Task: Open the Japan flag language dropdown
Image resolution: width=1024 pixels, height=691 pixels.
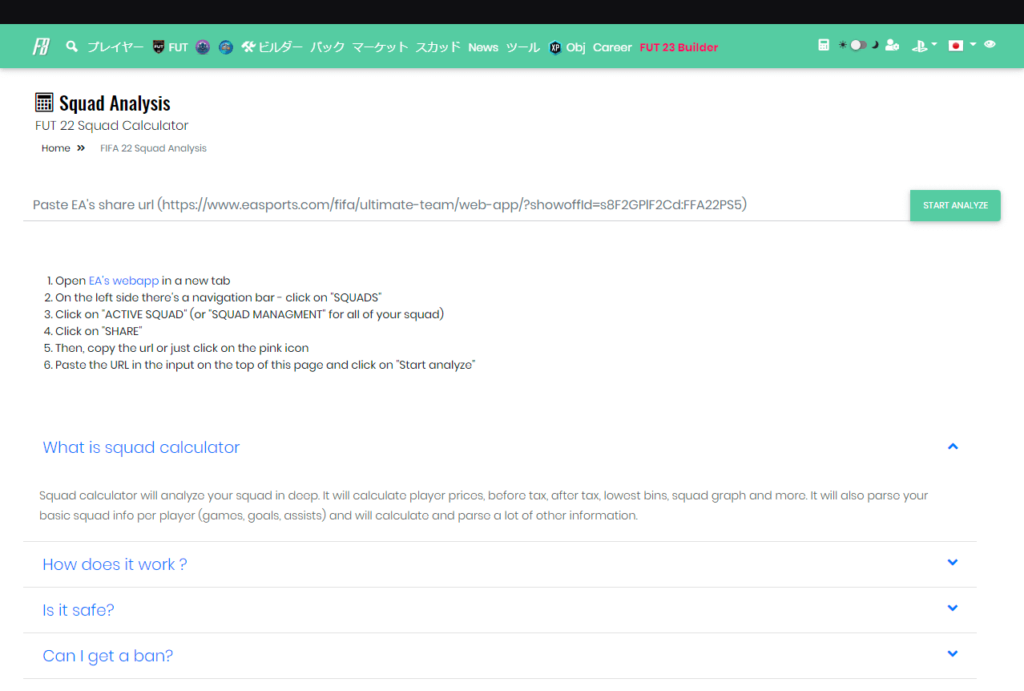Action: click(963, 45)
